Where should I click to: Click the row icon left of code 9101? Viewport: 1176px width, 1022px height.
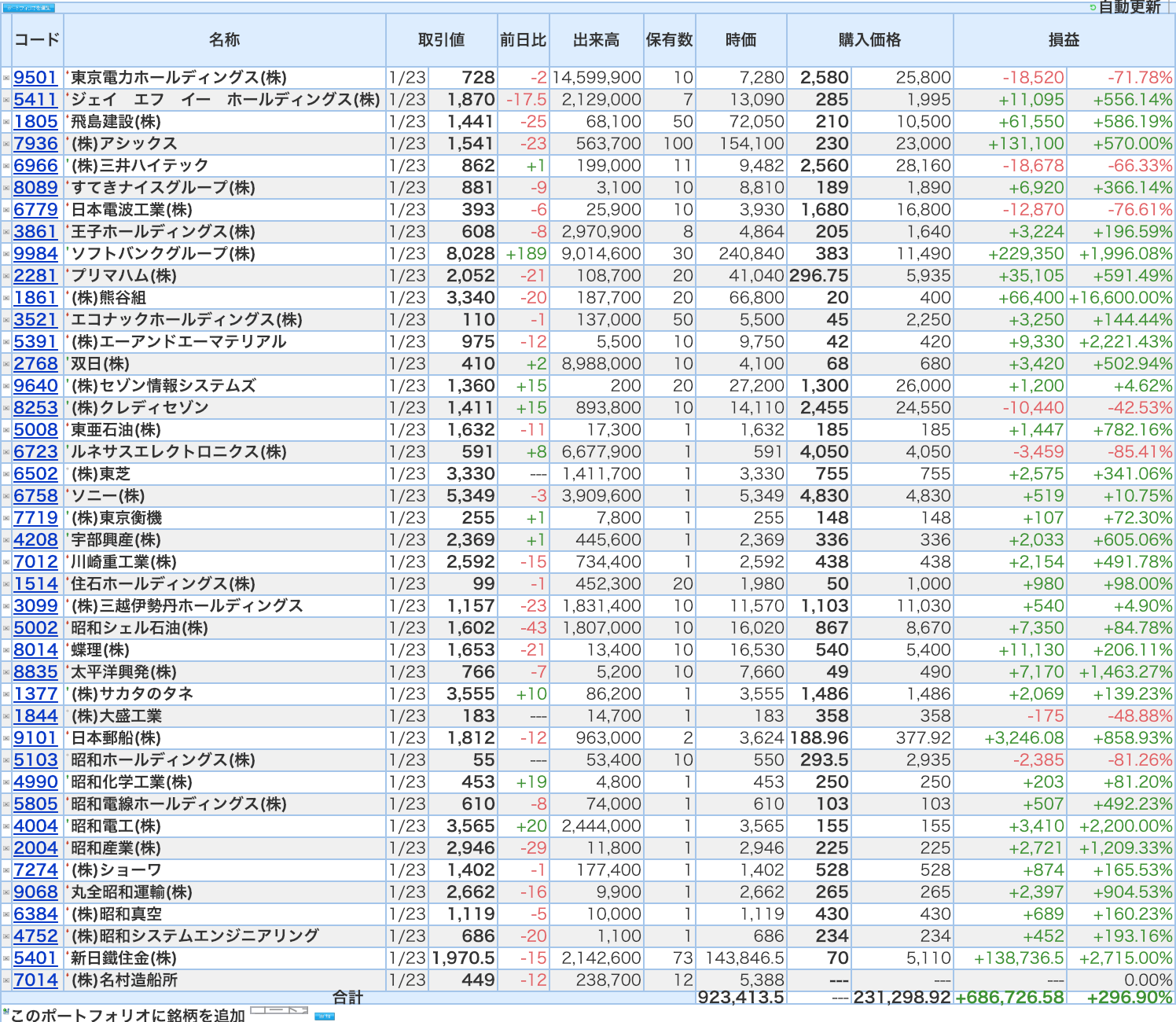point(6,738)
